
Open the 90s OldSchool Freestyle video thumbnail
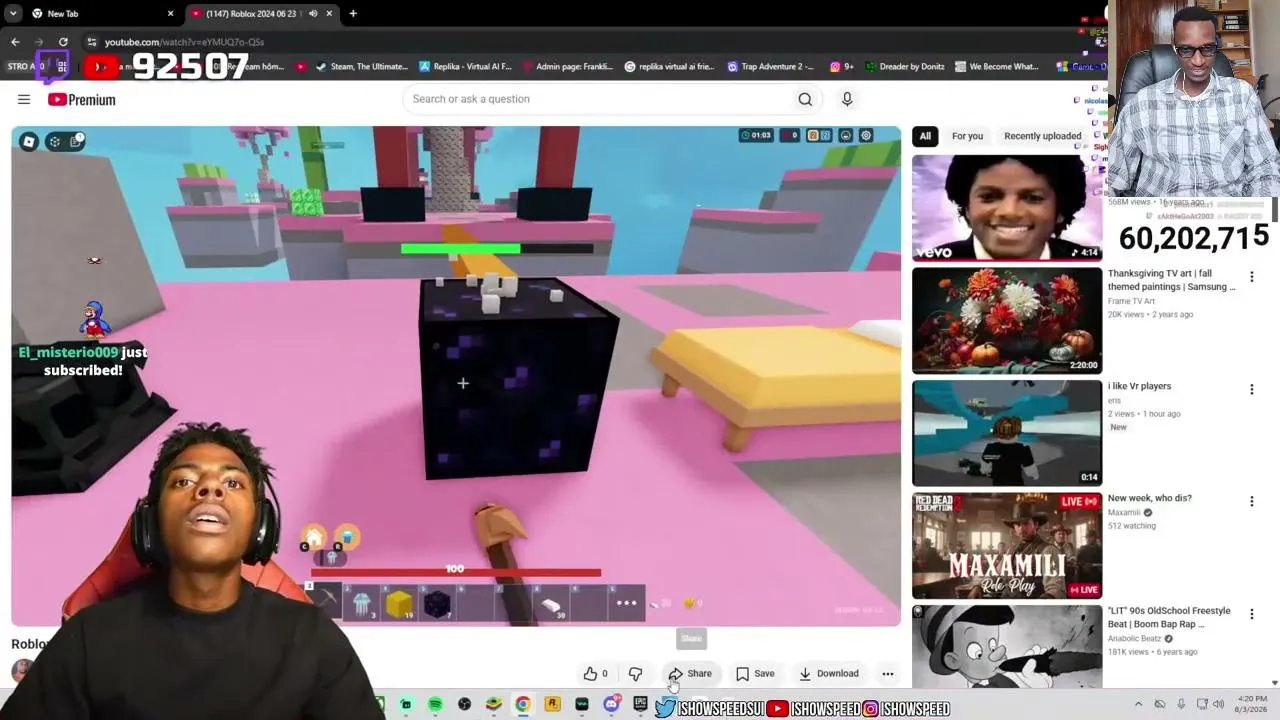point(1007,646)
